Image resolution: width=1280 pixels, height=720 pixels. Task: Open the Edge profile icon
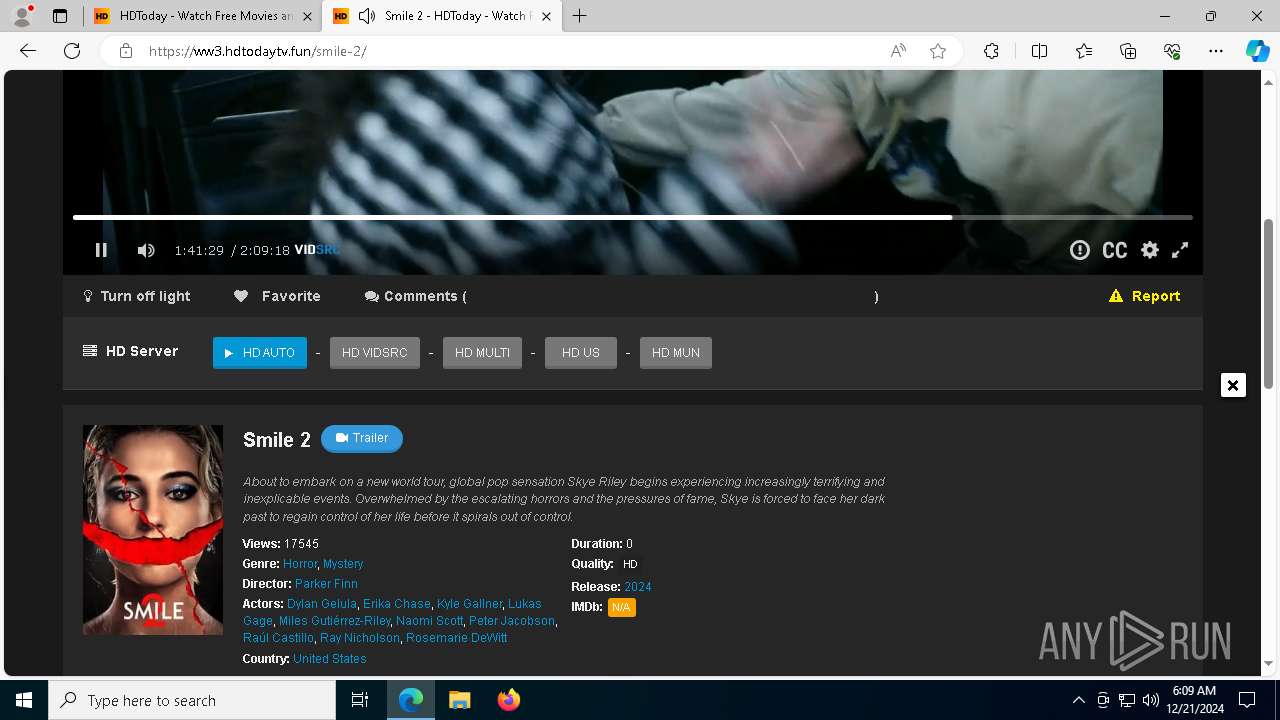(x=21, y=16)
